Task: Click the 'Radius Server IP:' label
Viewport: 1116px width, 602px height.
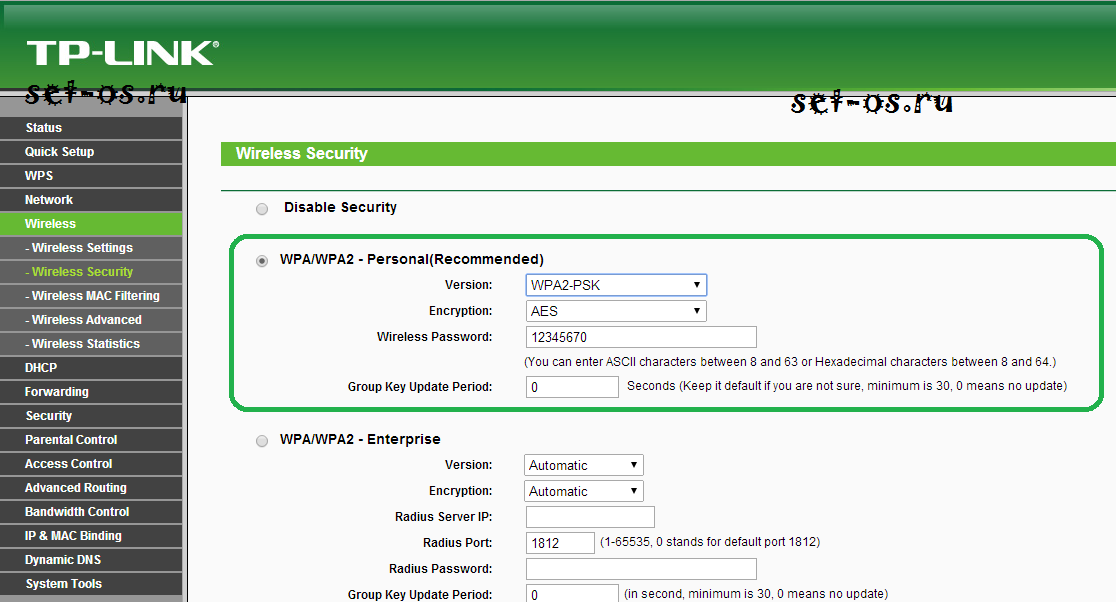Action: [x=443, y=517]
